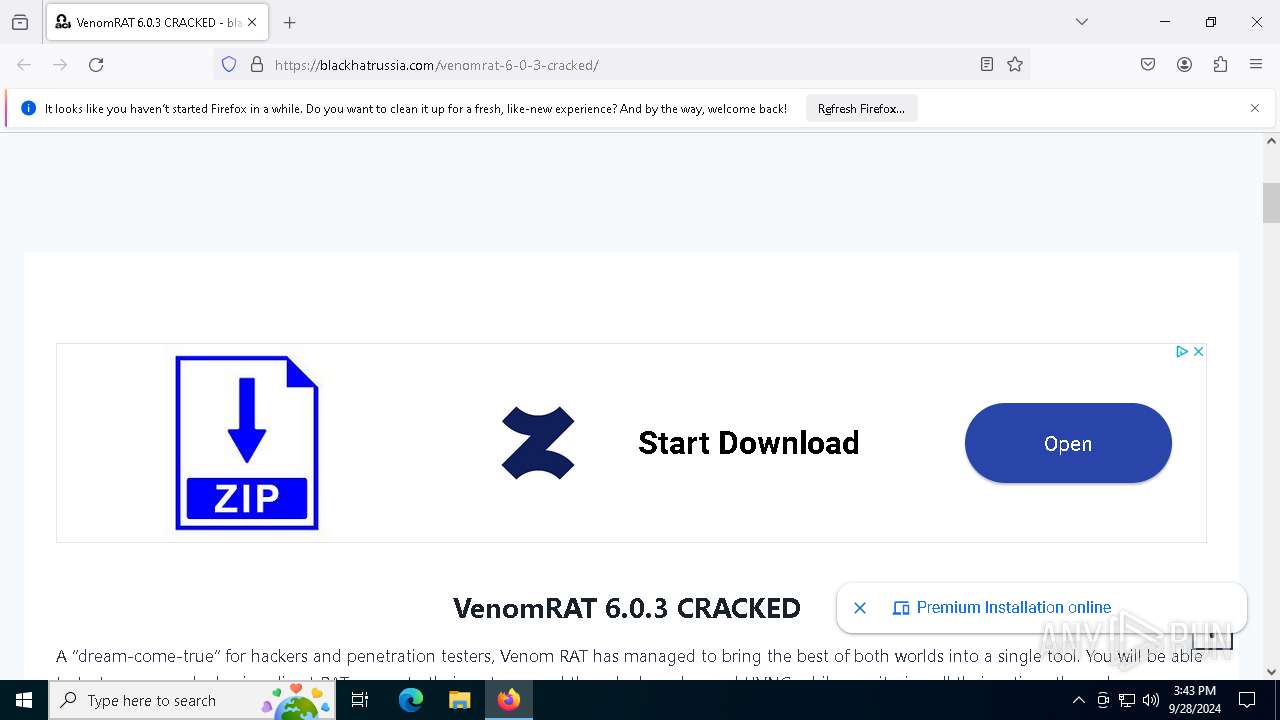Open the network status tray icon
1280x720 pixels.
point(1127,700)
